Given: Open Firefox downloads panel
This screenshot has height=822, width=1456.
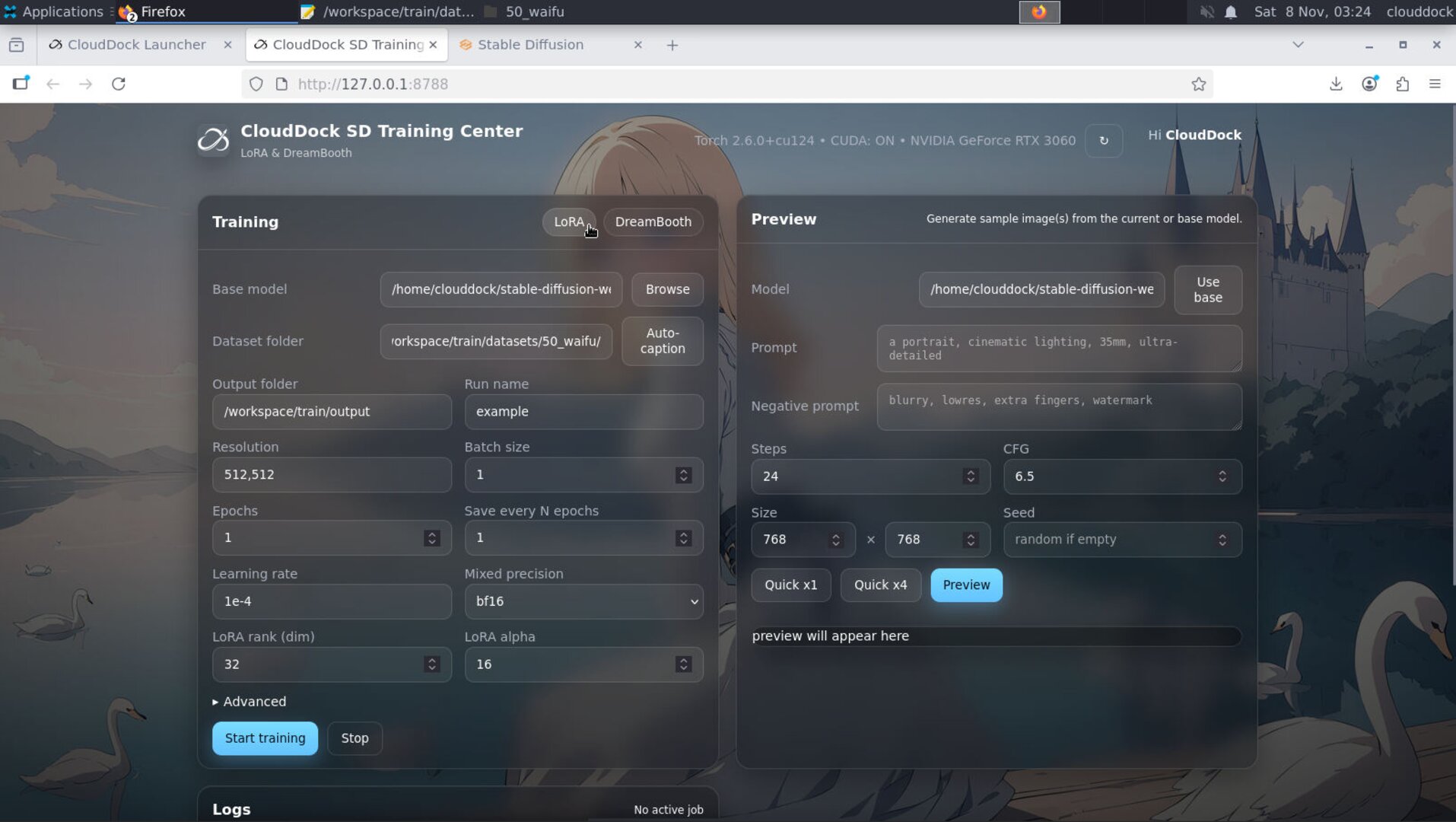Looking at the screenshot, I should tap(1336, 84).
